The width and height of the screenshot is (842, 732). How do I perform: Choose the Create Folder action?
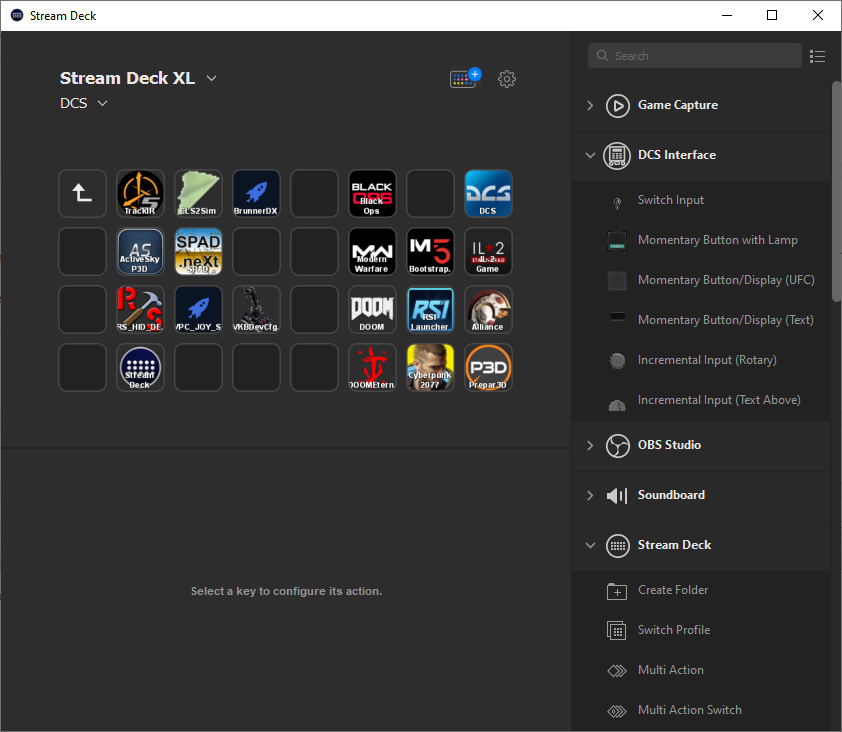click(702, 590)
